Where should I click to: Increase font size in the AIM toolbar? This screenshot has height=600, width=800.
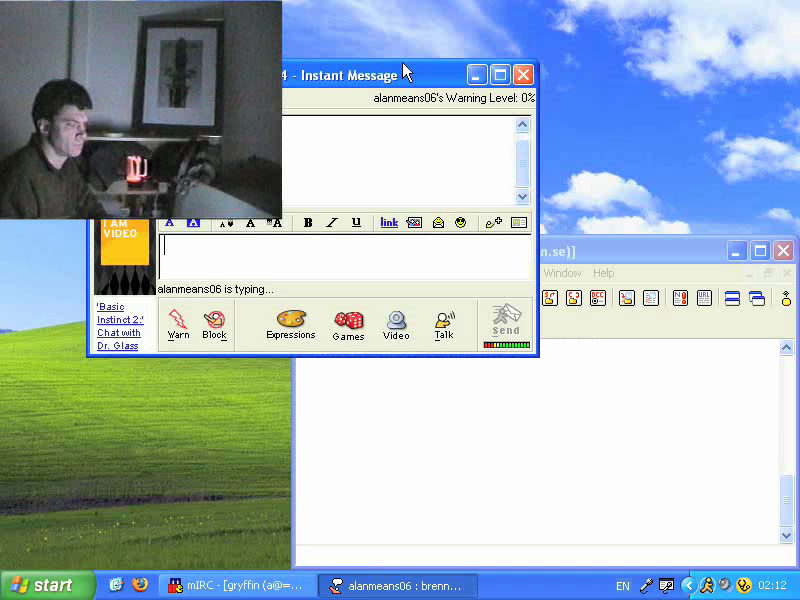coord(274,223)
